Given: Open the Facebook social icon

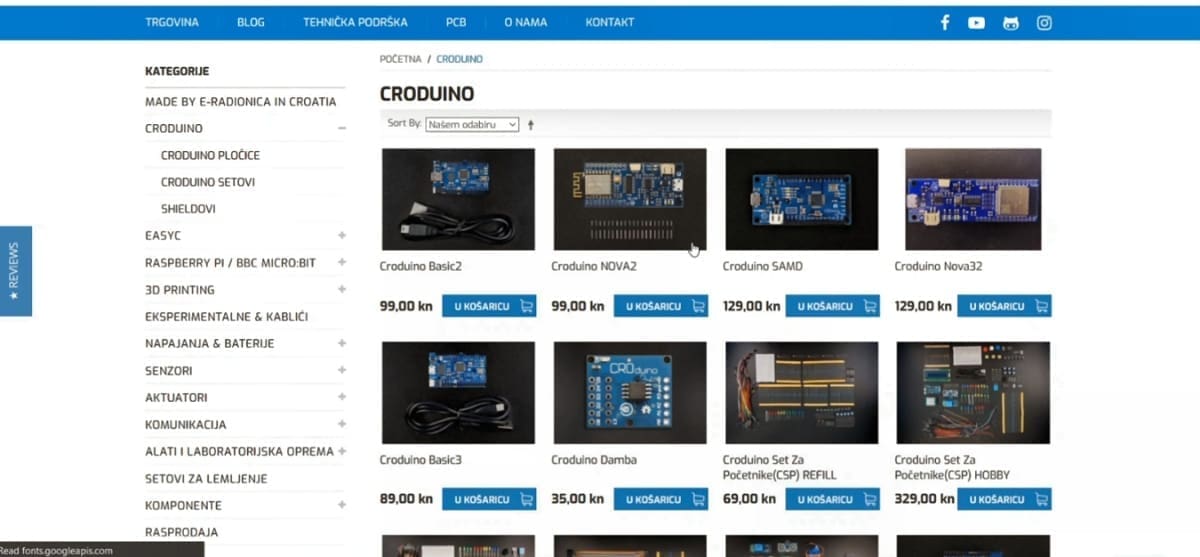Looking at the screenshot, I should click(x=945, y=23).
